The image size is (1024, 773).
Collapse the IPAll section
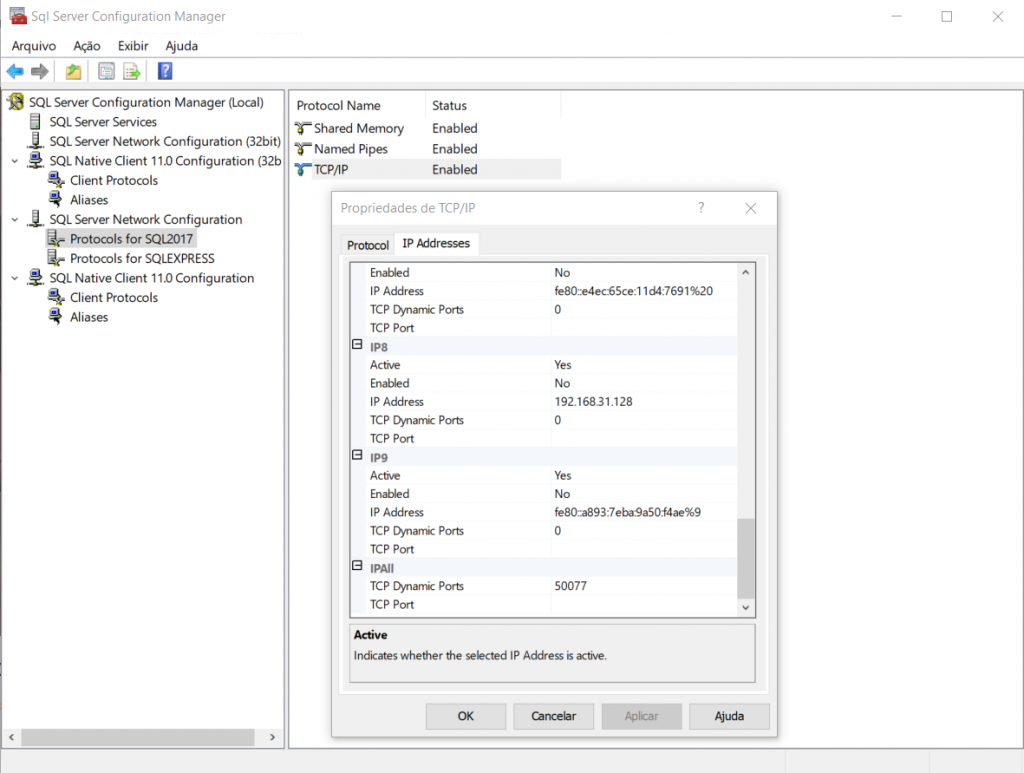357,567
